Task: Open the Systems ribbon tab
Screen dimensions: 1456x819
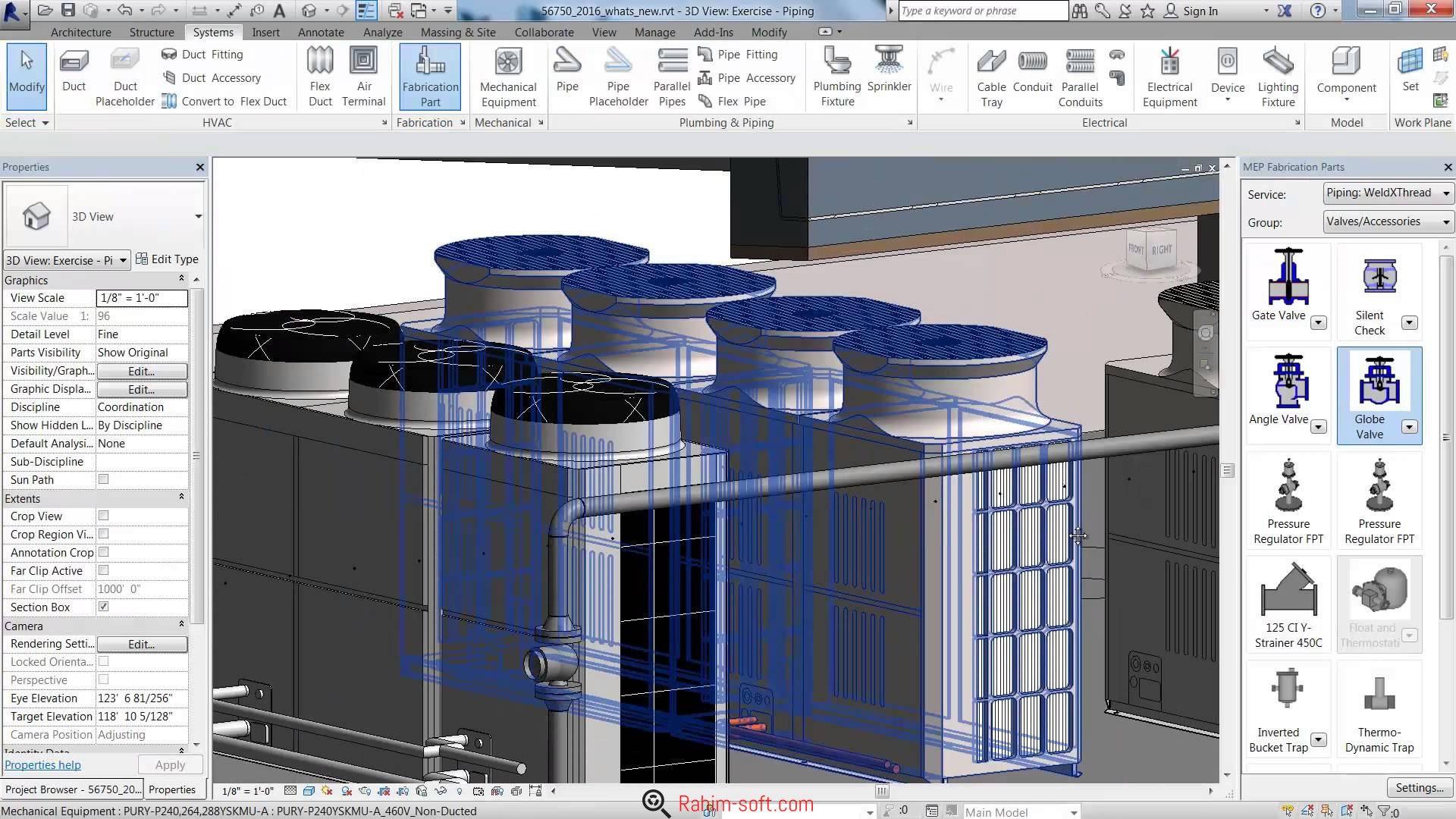Action: [x=213, y=32]
